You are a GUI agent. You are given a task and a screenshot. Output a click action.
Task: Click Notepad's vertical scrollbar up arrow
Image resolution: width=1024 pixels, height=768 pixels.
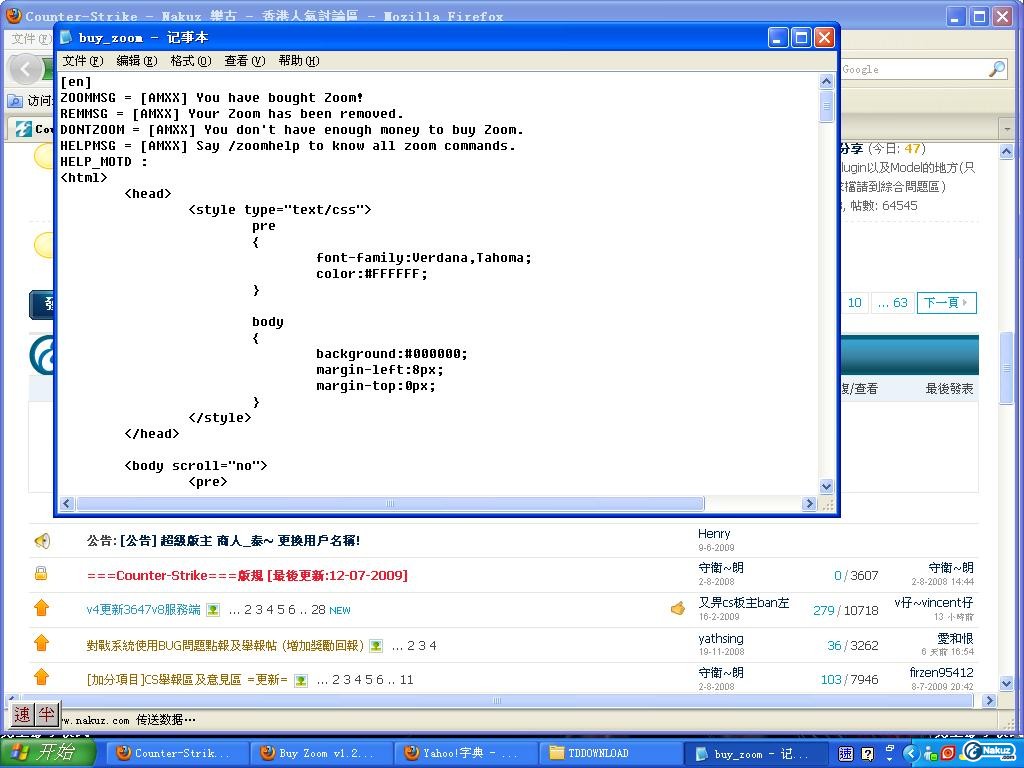[x=826, y=82]
